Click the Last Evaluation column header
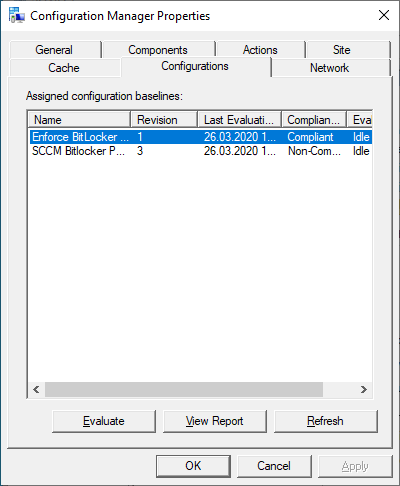This screenshot has width=400, height=486. [240, 120]
